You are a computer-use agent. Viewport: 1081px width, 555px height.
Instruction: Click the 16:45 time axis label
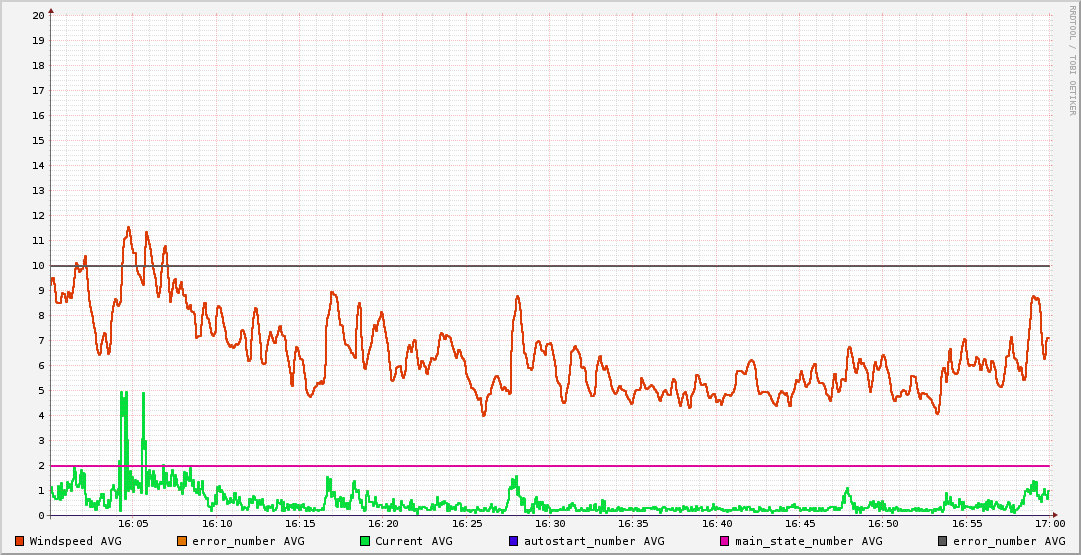click(x=800, y=523)
